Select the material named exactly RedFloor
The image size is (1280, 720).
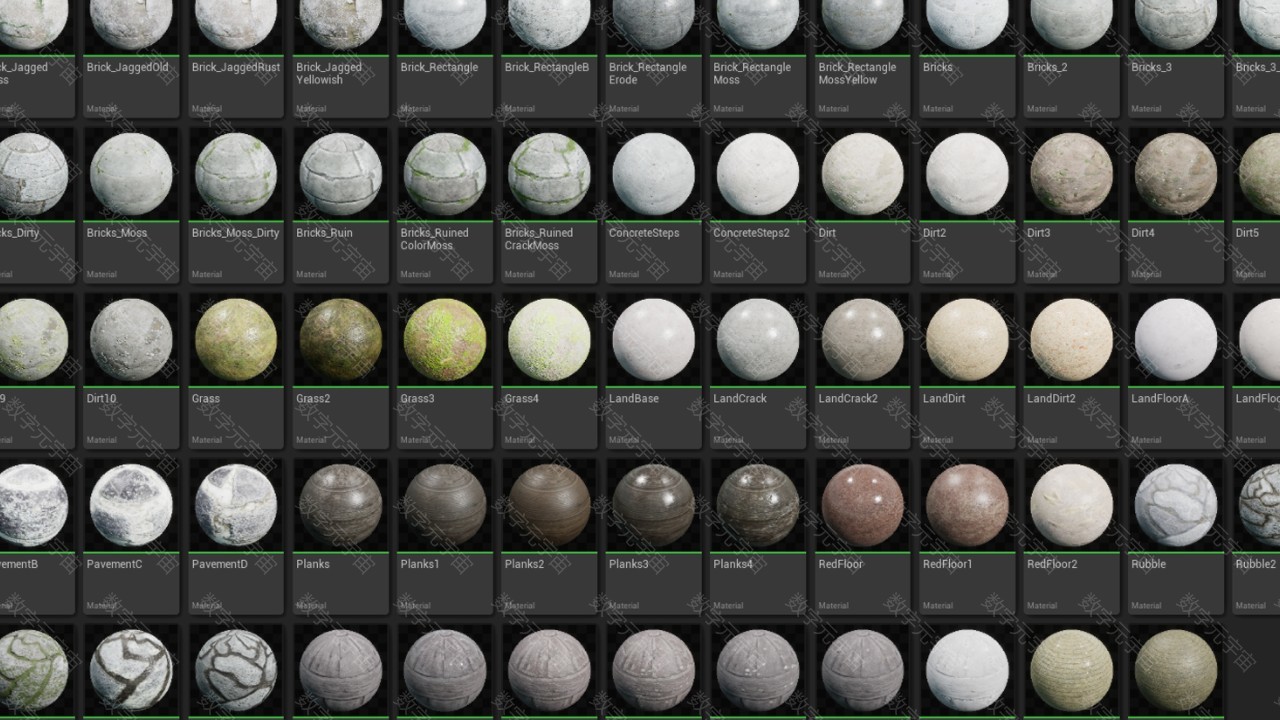pyautogui.click(x=862, y=536)
